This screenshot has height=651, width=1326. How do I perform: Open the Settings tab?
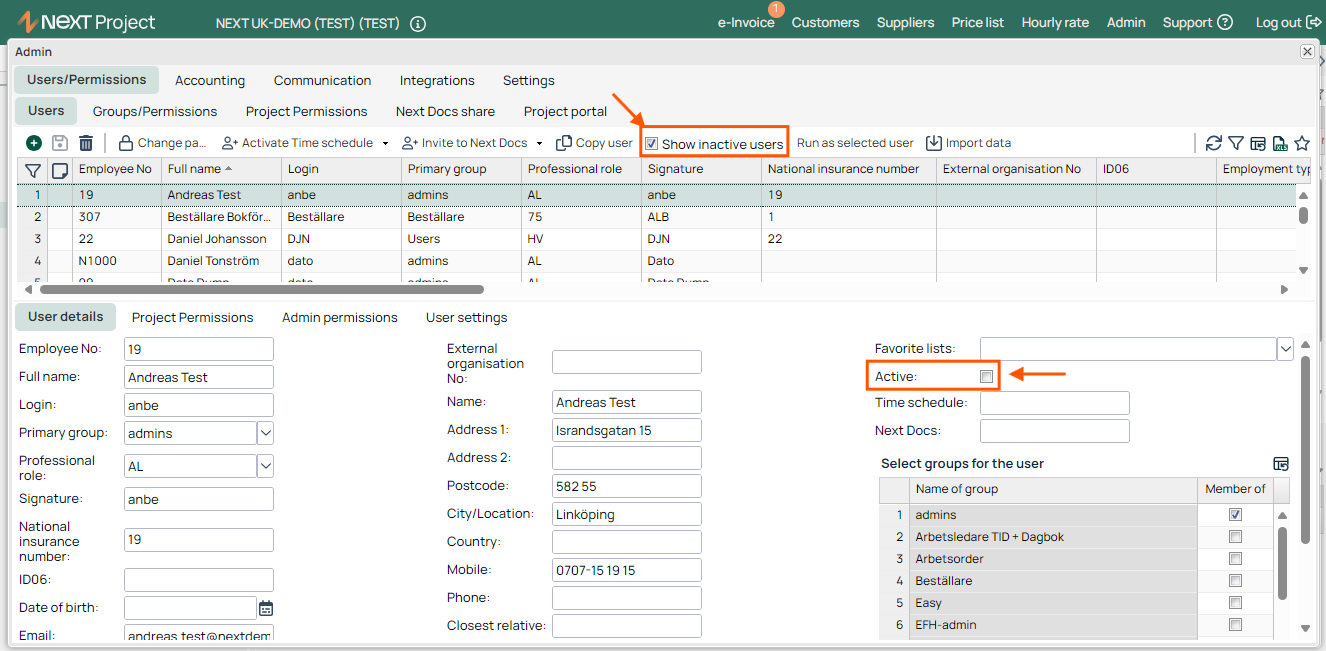(529, 80)
